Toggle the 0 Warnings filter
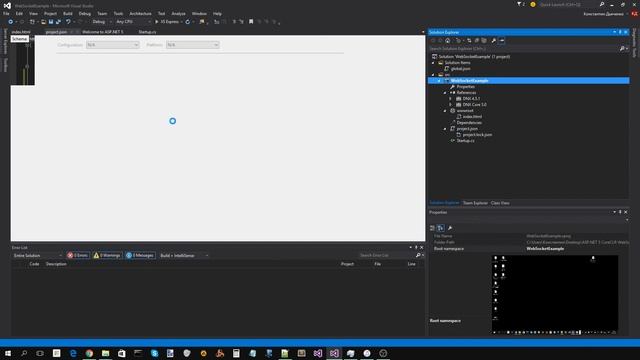The height and width of the screenshot is (360, 640). 107,256
